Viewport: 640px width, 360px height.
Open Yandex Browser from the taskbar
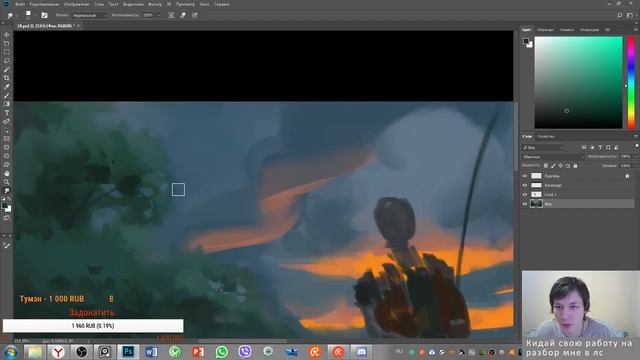58,352
